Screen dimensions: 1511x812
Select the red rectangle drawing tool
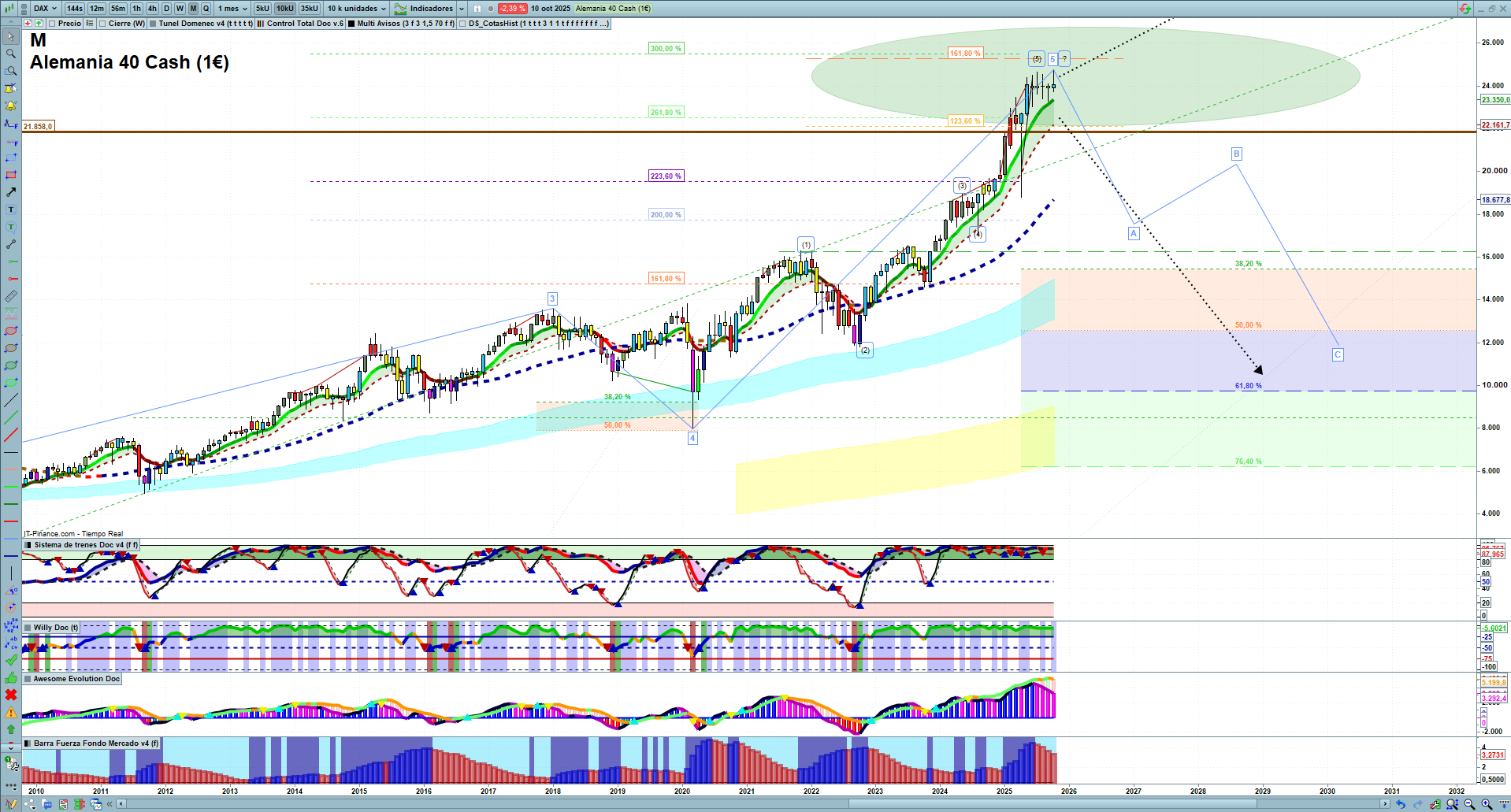(11, 175)
